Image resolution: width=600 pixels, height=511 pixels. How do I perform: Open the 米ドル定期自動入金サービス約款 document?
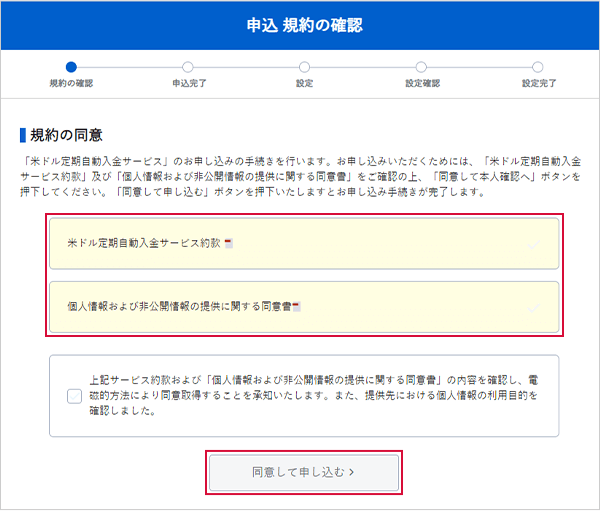304,243
